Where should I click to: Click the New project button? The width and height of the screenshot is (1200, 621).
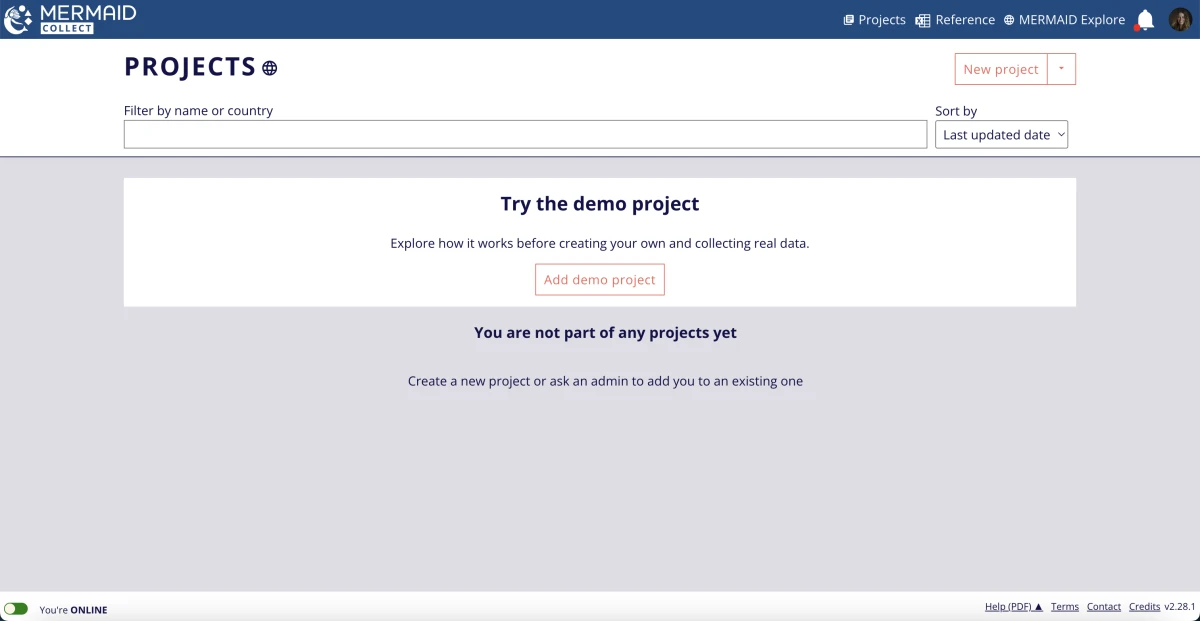coord(1001,69)
